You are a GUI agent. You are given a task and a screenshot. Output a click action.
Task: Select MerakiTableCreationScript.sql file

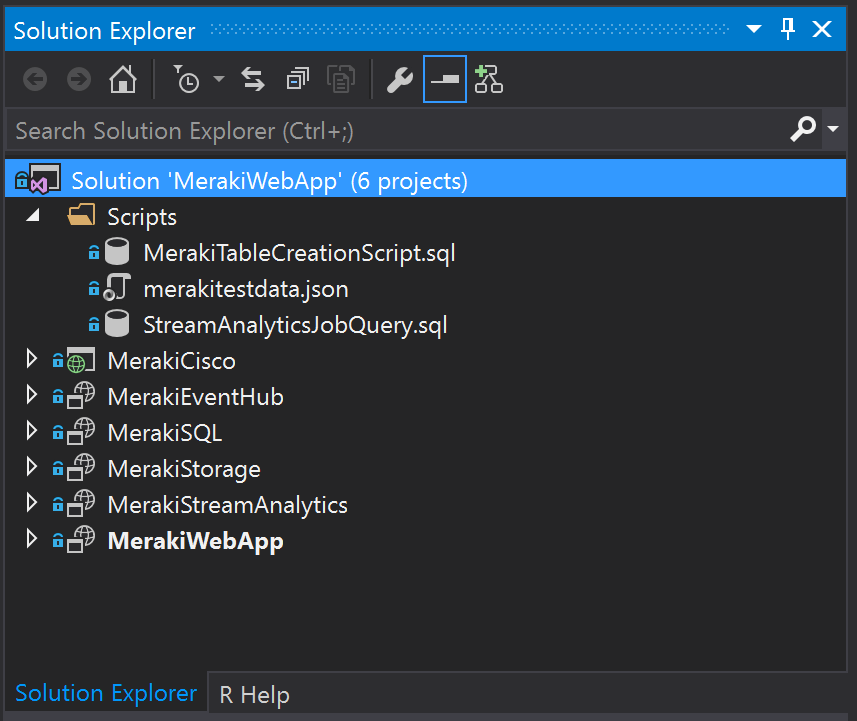pyautogui.click(x=299, y=253)
